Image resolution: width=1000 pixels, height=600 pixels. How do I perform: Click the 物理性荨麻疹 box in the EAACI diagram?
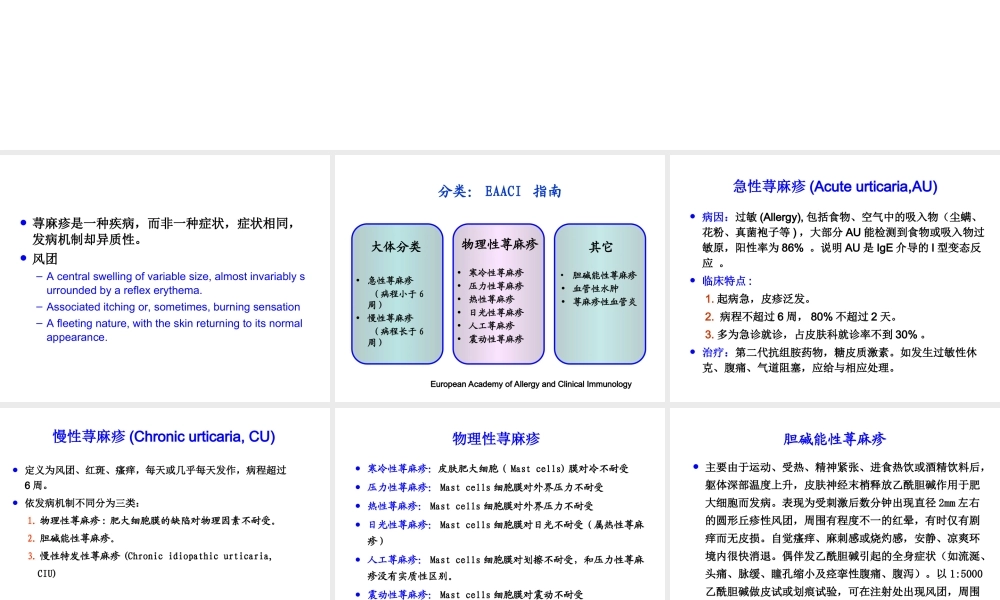pyautogui.click(x=498, y=292)
